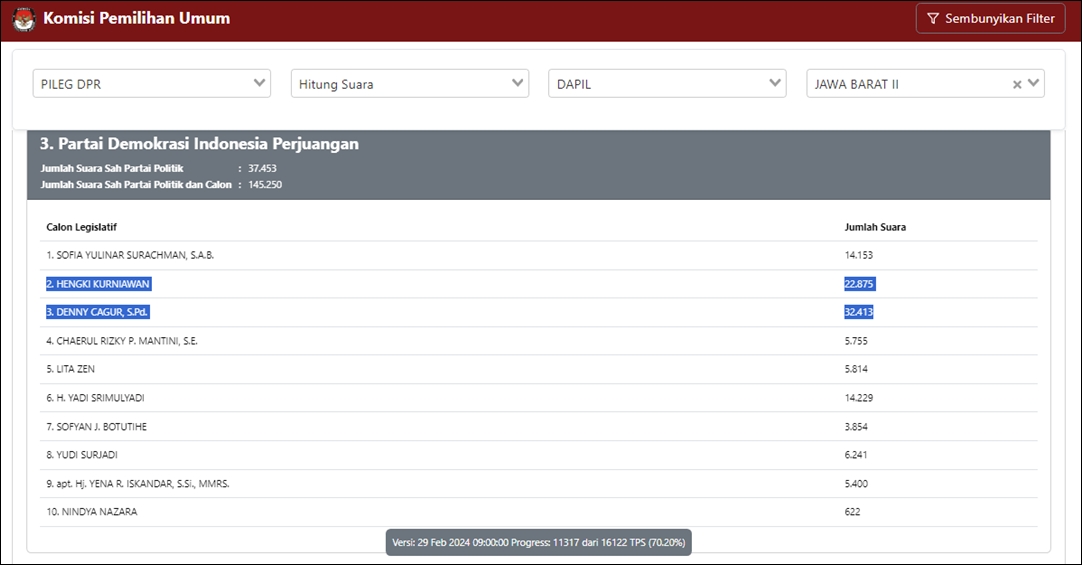The image size is (1082, 565).
Task: Select candidate H. Yadi Srimulyadi
Action: pos(95,398)
